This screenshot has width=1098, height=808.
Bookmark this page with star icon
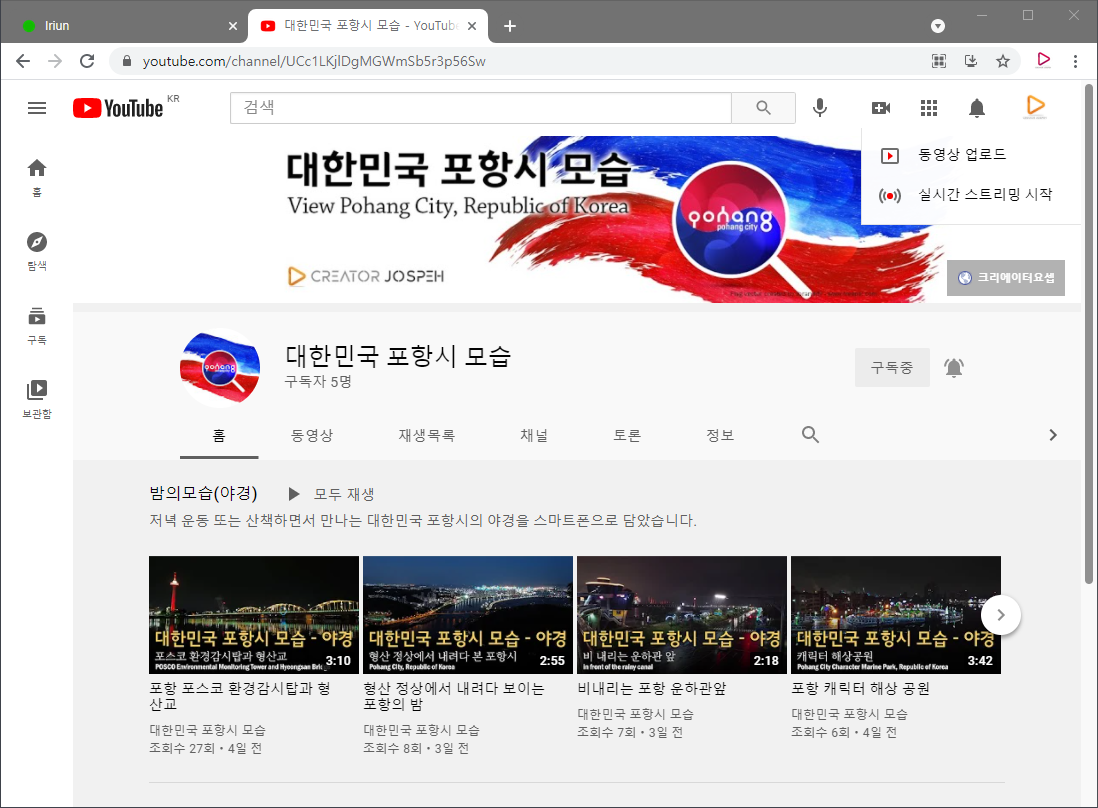click(x=1003, y=61)
